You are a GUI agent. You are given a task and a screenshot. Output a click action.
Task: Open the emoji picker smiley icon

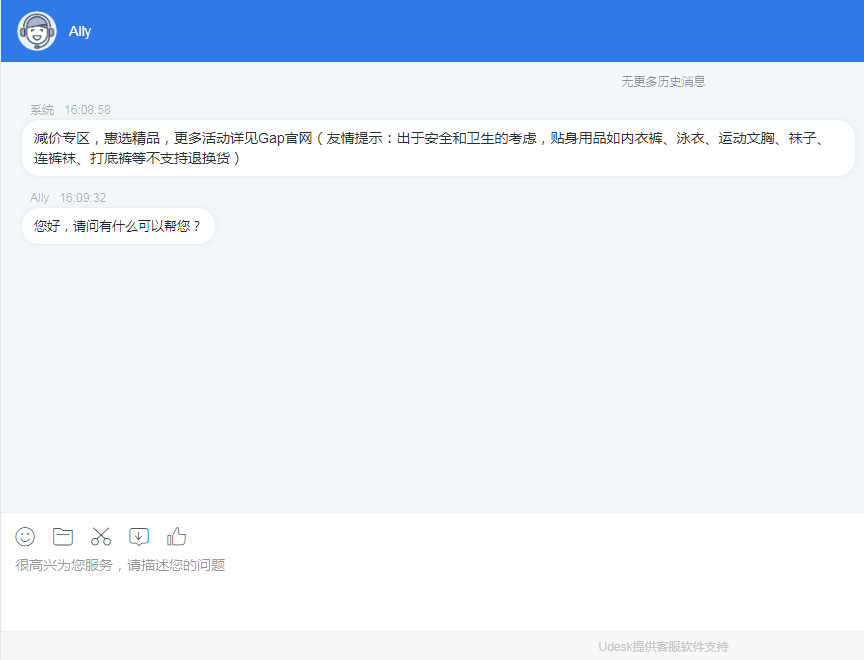click(x=25, y=536)
